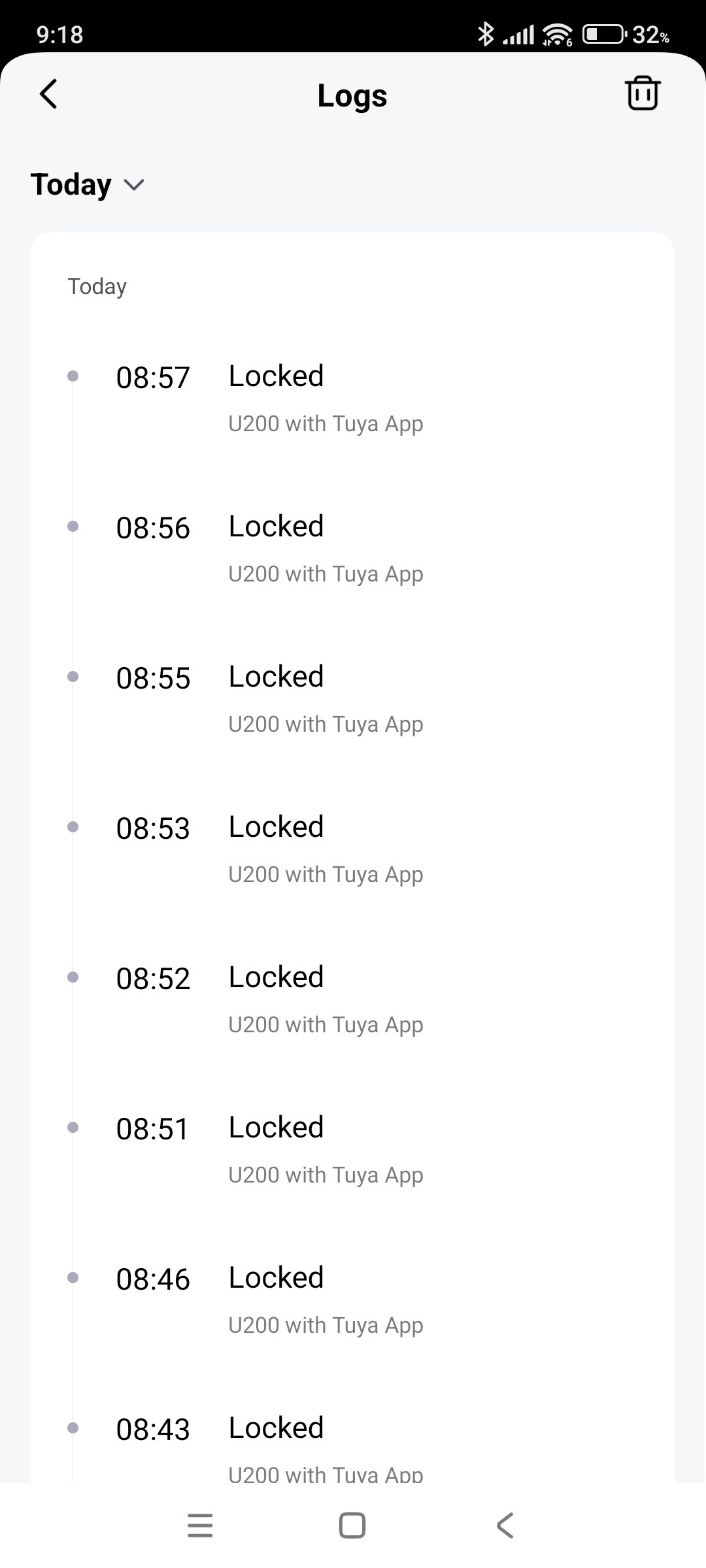
Task: Tap the timeline dot beside 08:52
Action: 73,977
